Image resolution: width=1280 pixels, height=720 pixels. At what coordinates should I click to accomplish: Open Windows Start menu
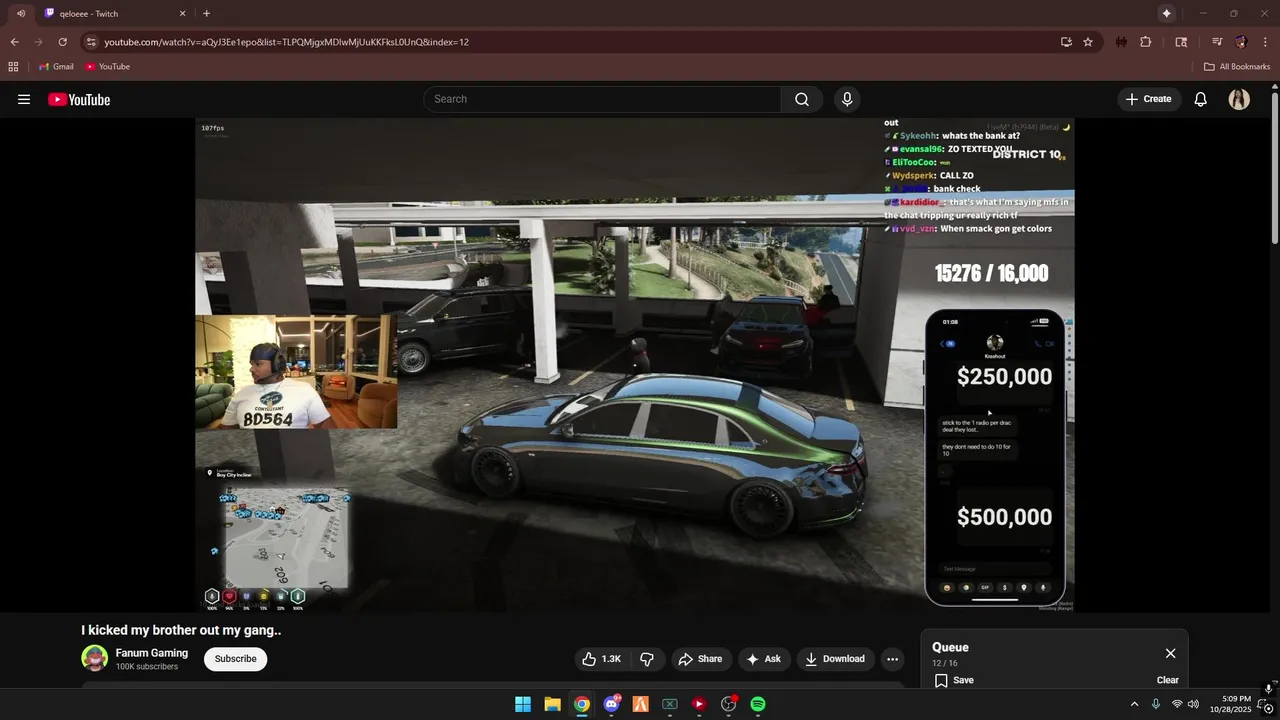point(523,704)
